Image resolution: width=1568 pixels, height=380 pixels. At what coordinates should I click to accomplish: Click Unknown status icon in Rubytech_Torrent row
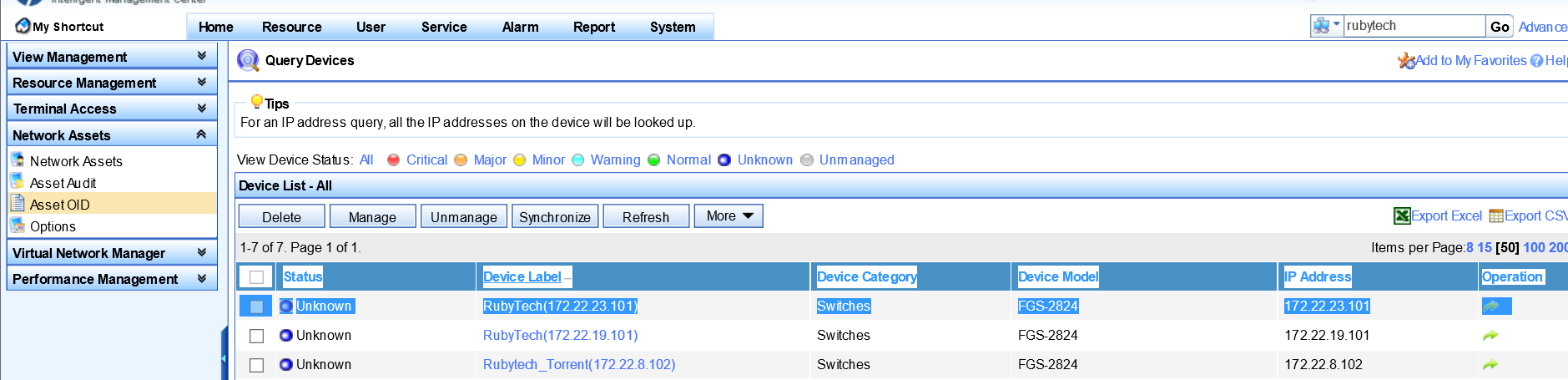(x=286, y=364)
